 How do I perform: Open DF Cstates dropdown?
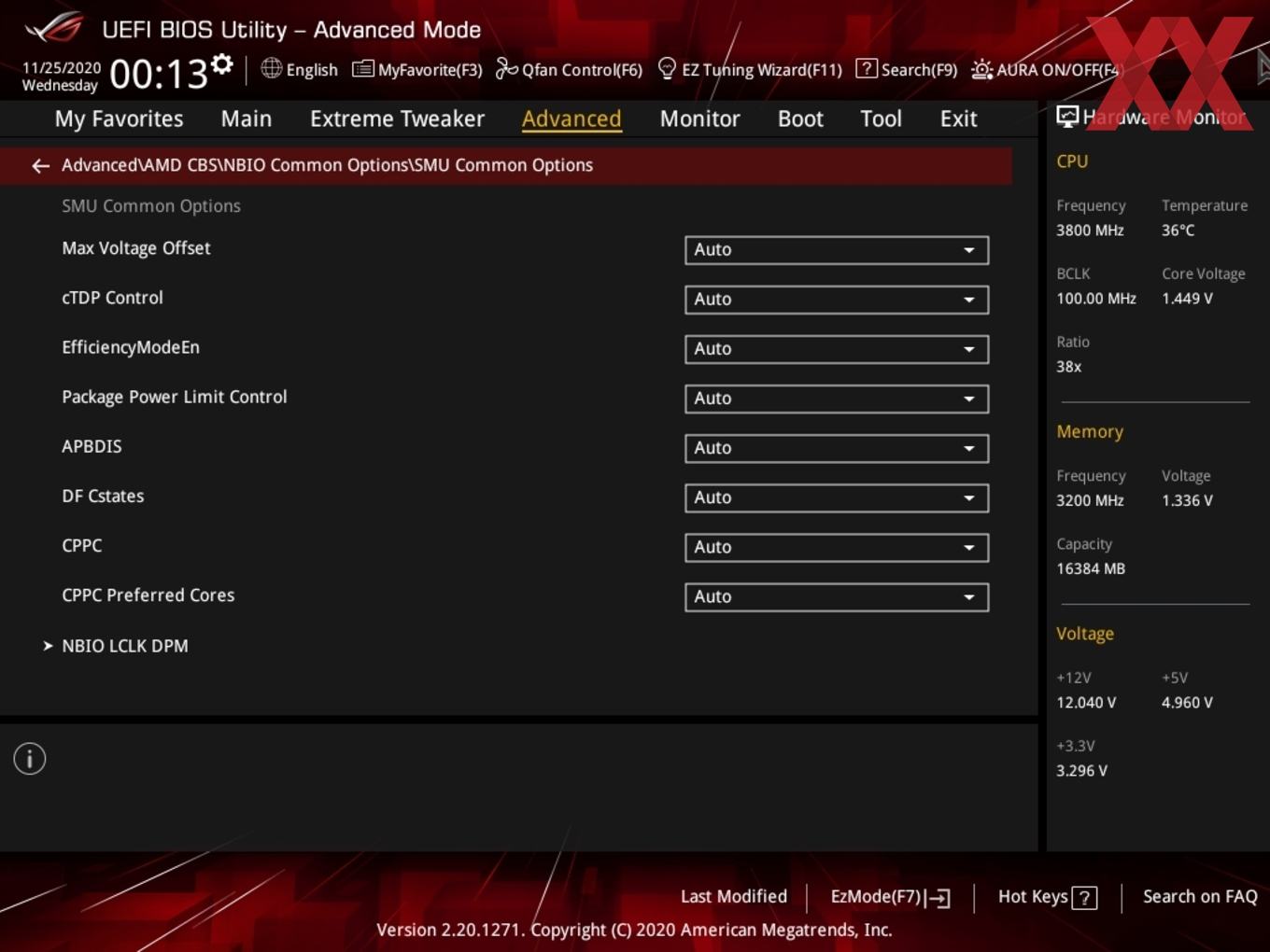pyautogui.click(x=837, y=497)
